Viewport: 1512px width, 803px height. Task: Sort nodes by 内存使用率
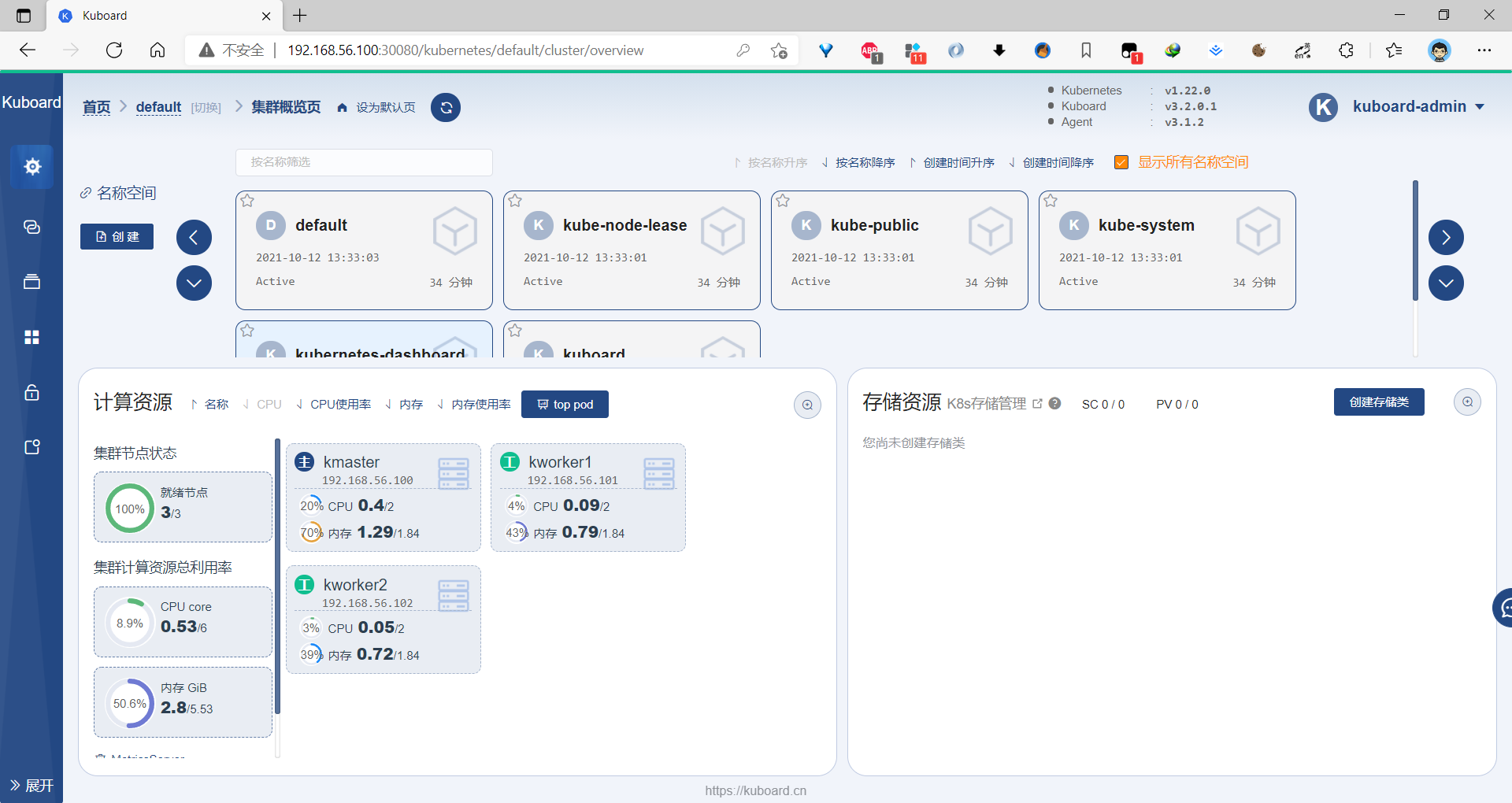pos(473,404)
